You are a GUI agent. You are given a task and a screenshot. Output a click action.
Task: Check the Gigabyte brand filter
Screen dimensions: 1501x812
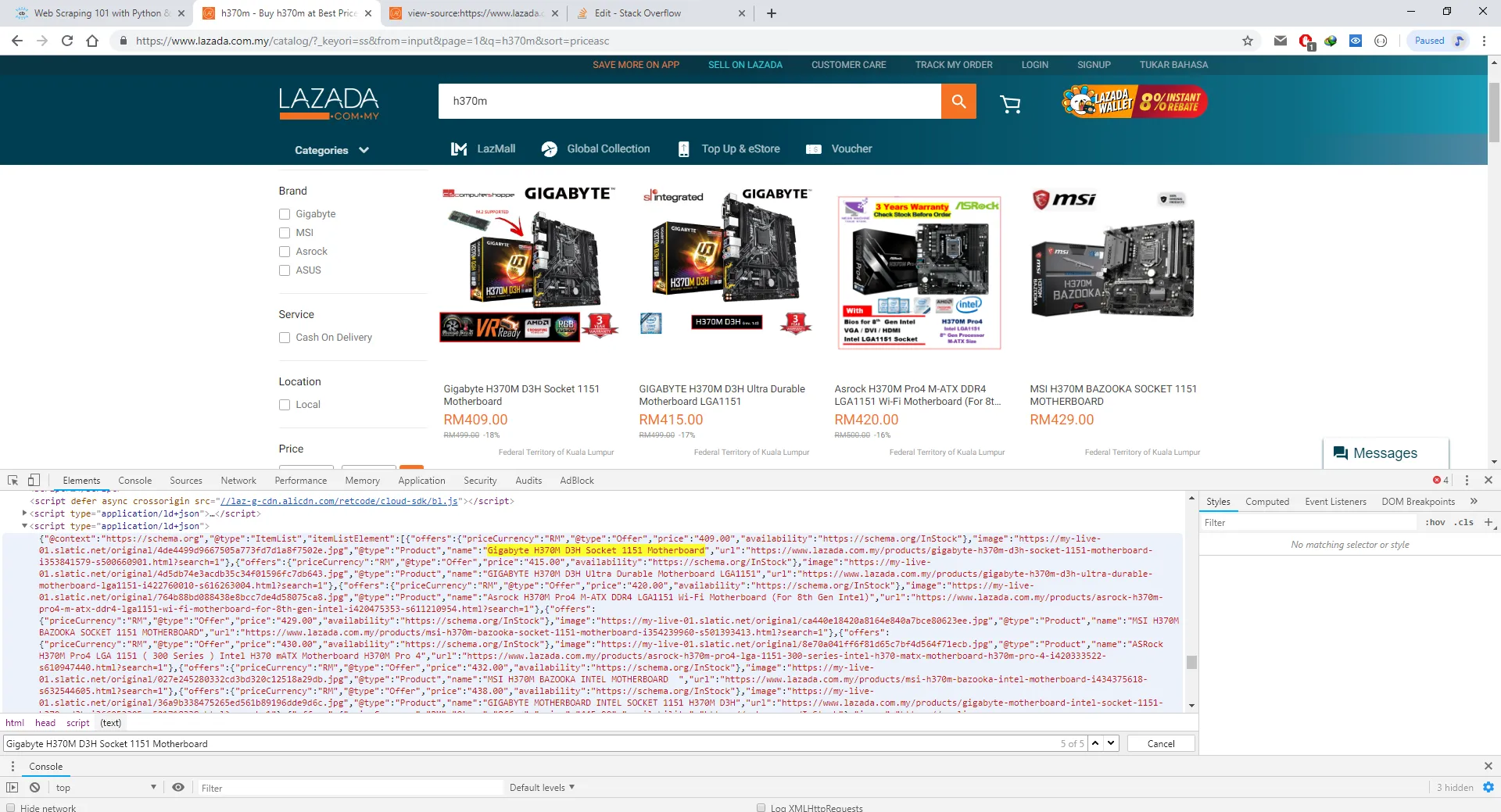click(285, 214)
